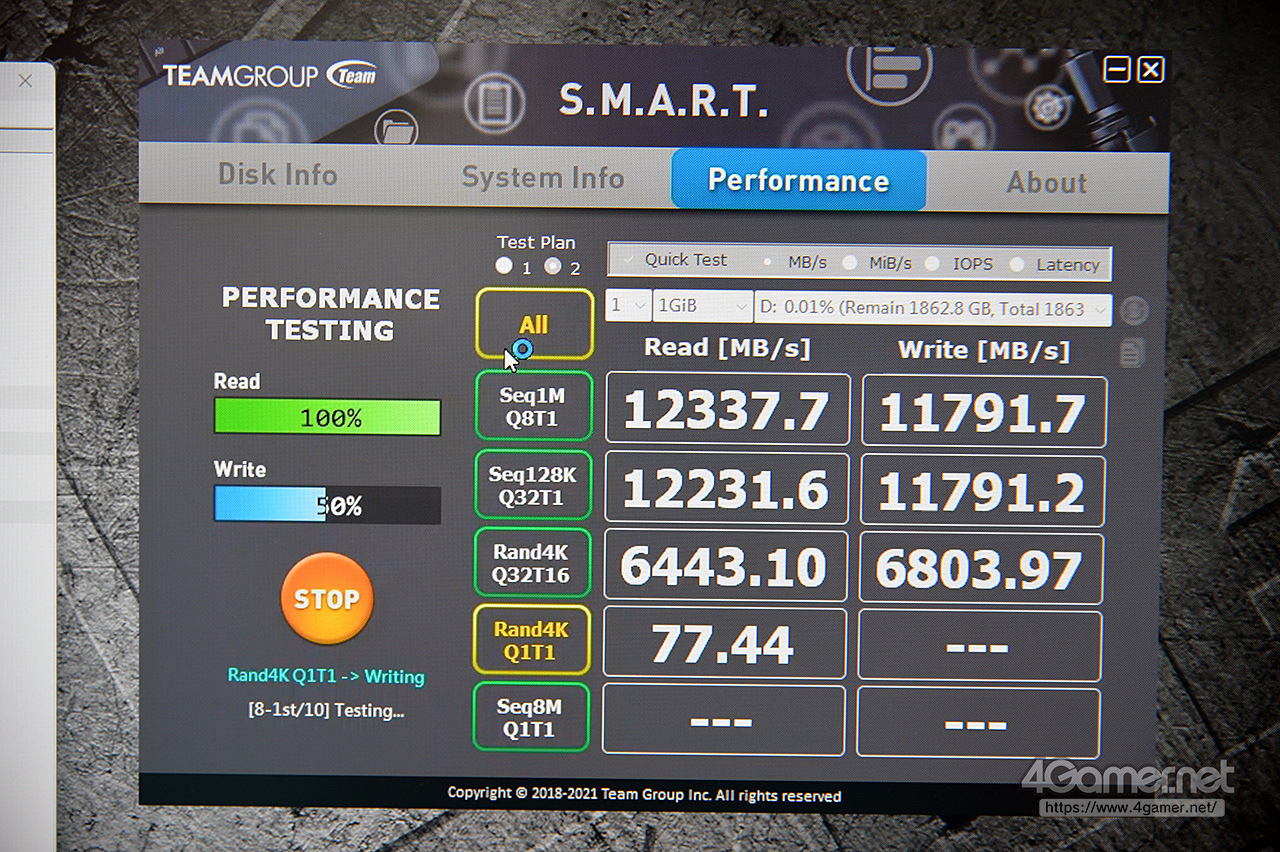Close the S.M.A.R.T. window
1280x852 pixels.
tap(1151, 69)
